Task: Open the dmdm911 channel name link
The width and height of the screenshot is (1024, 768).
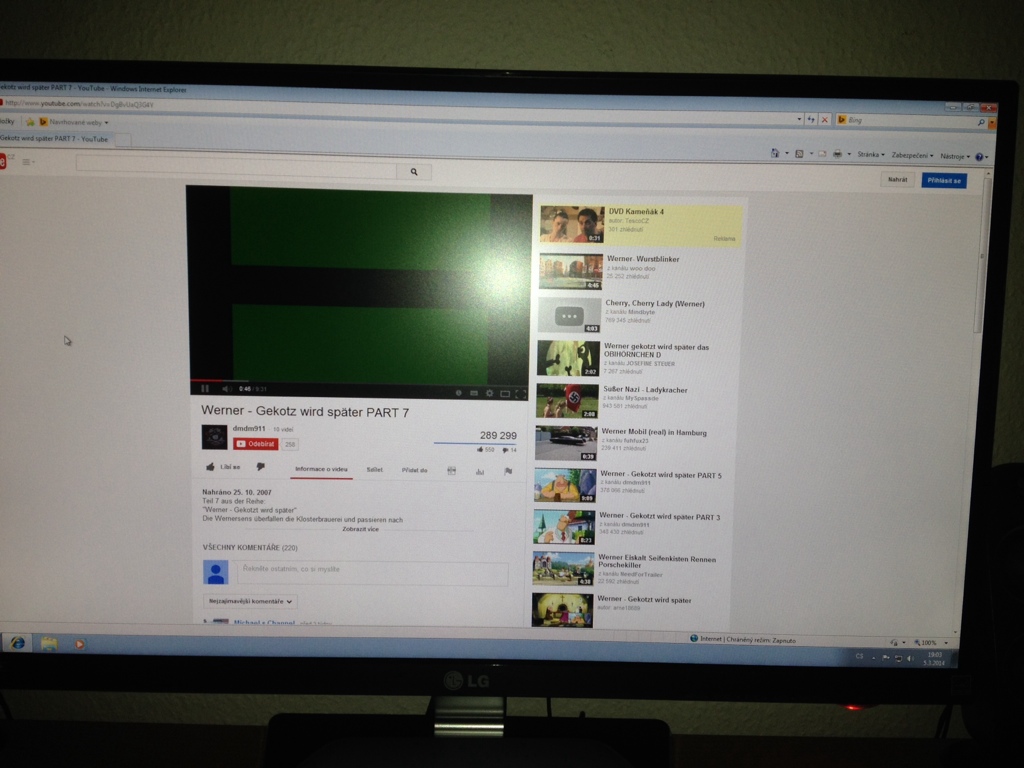Action: [x=249, y=428]
